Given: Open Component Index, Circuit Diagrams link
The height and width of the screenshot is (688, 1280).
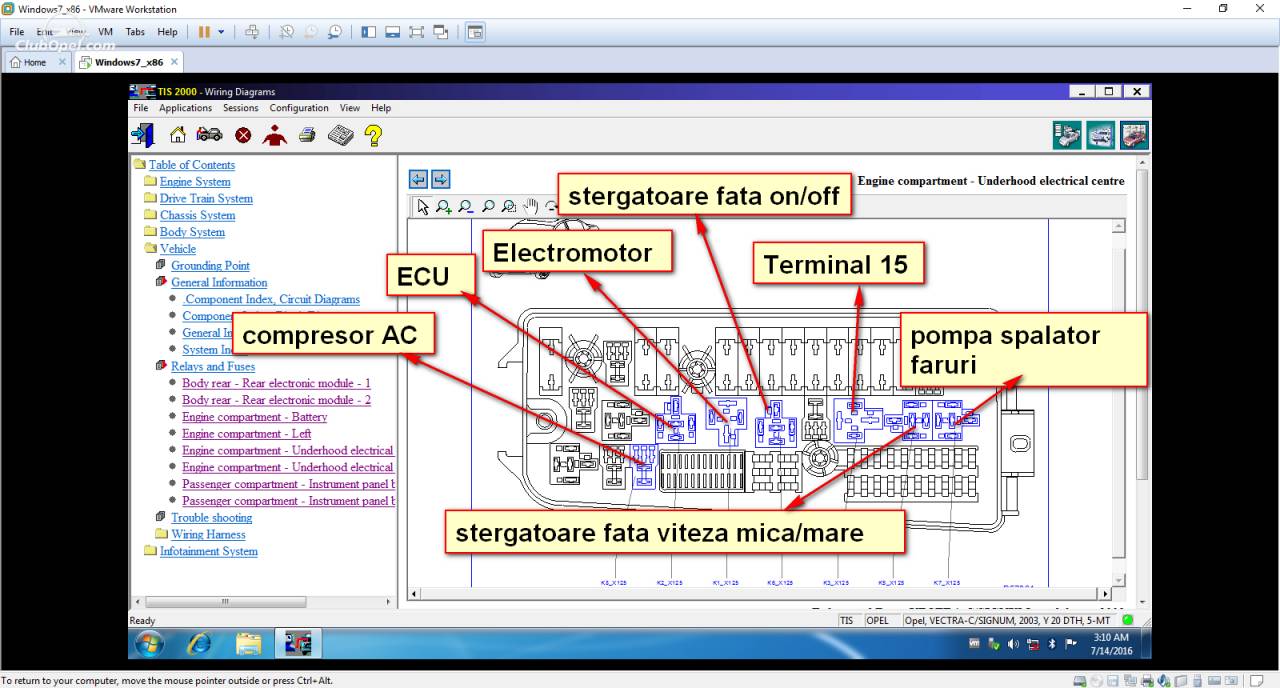Looking at the screenshot, I should coord(271,299).
